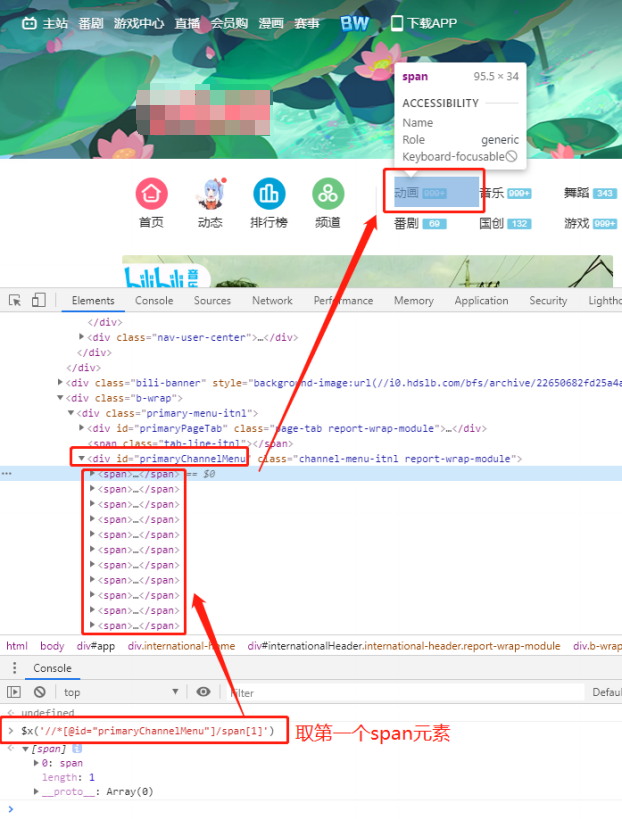This screenshot has width=622, height=819.
Task: Click the div#internationalHeader breadcrumb item
Action: [404, 646]
